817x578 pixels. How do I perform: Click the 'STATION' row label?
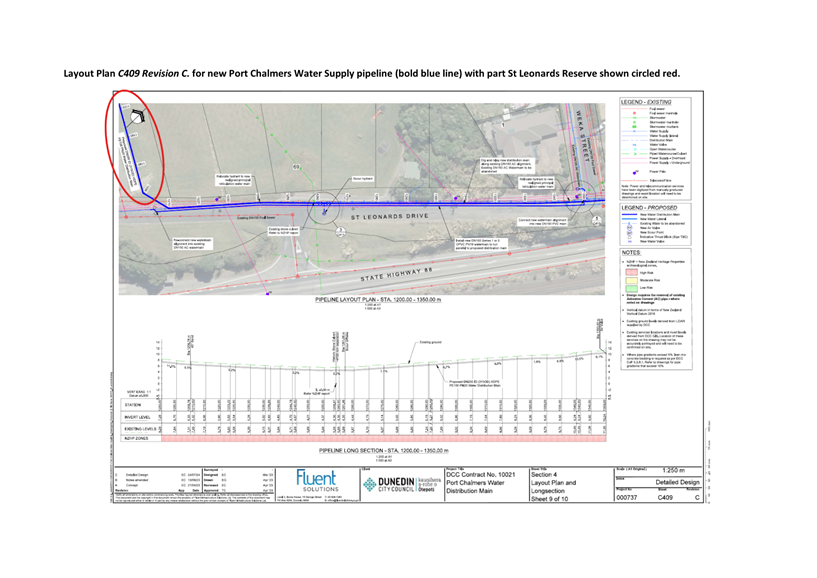(x=132, y=405)
